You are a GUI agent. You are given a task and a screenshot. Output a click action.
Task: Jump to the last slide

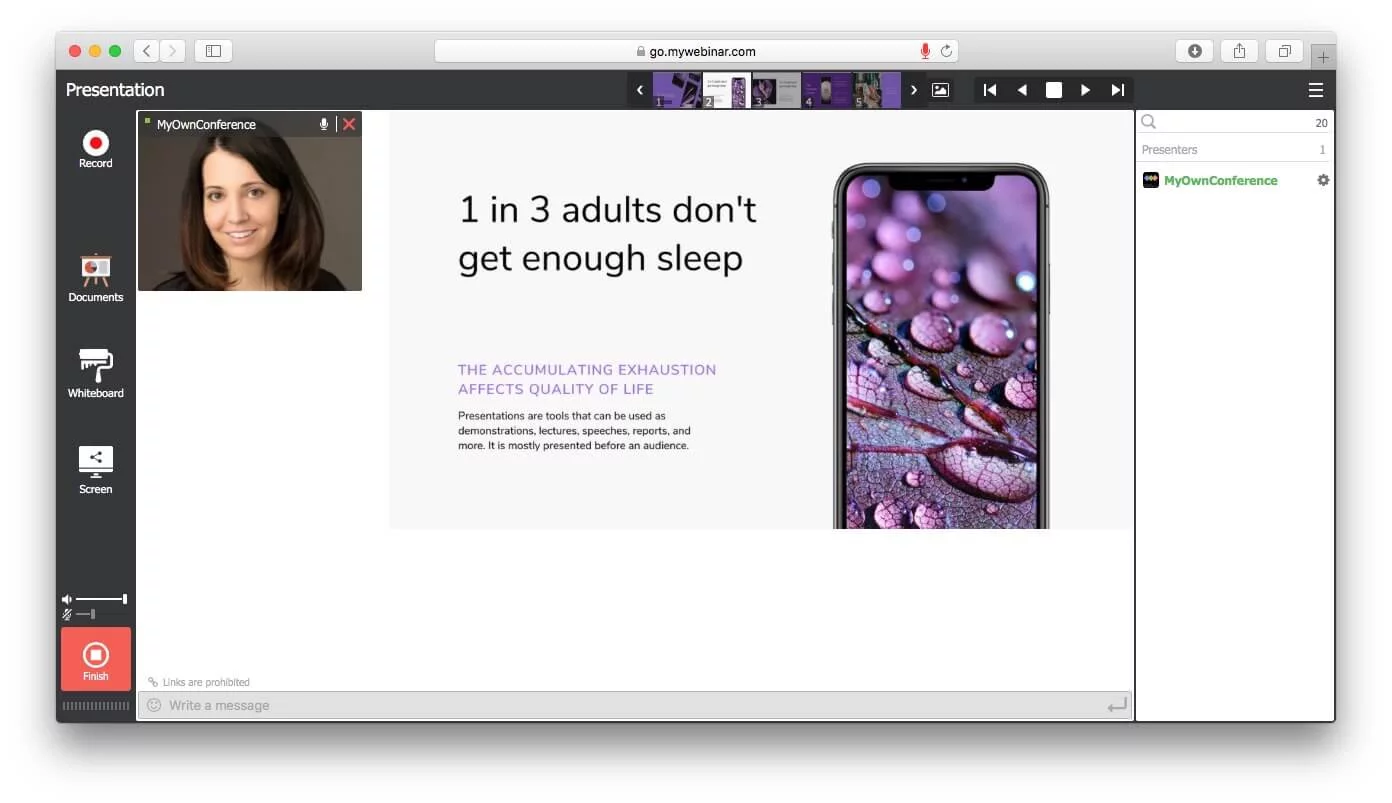pos(1117,90)
